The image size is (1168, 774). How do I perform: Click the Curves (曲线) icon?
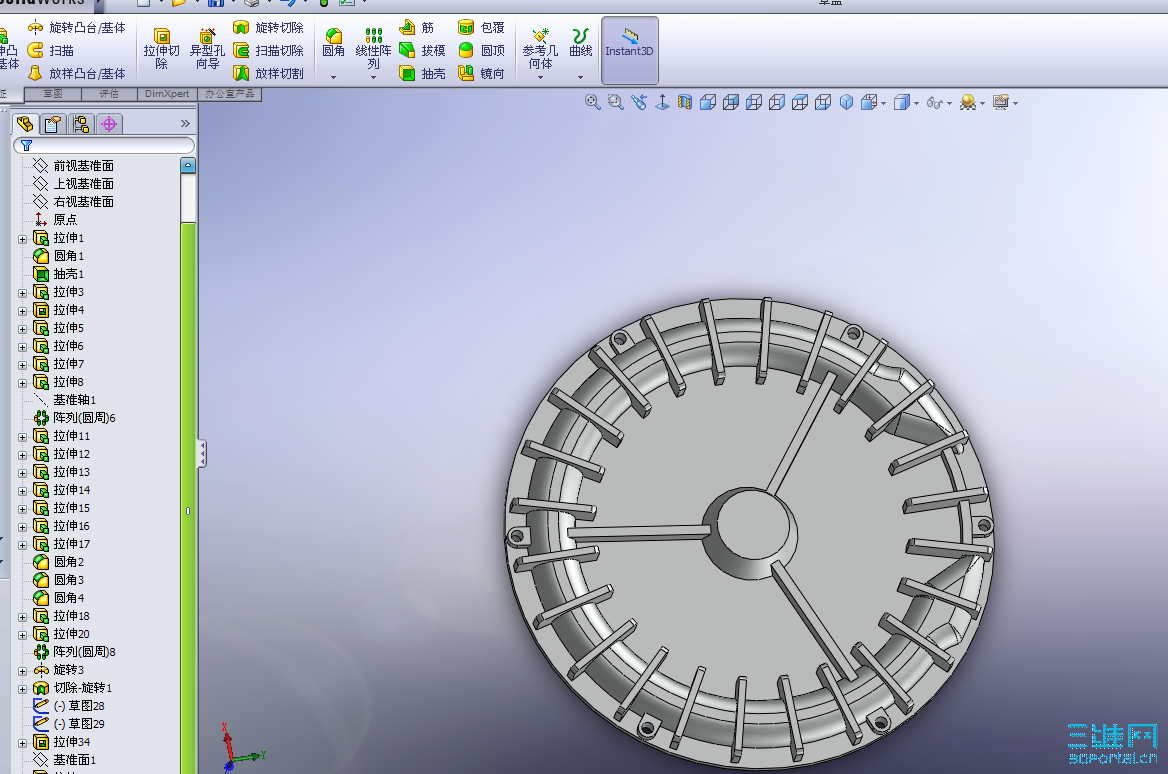(x=580, y=35)
